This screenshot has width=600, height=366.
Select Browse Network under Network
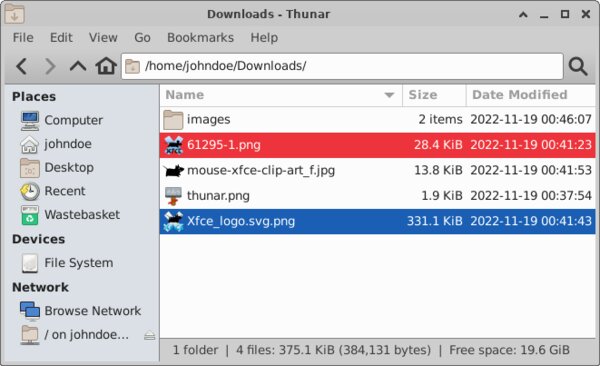[93, 311]
